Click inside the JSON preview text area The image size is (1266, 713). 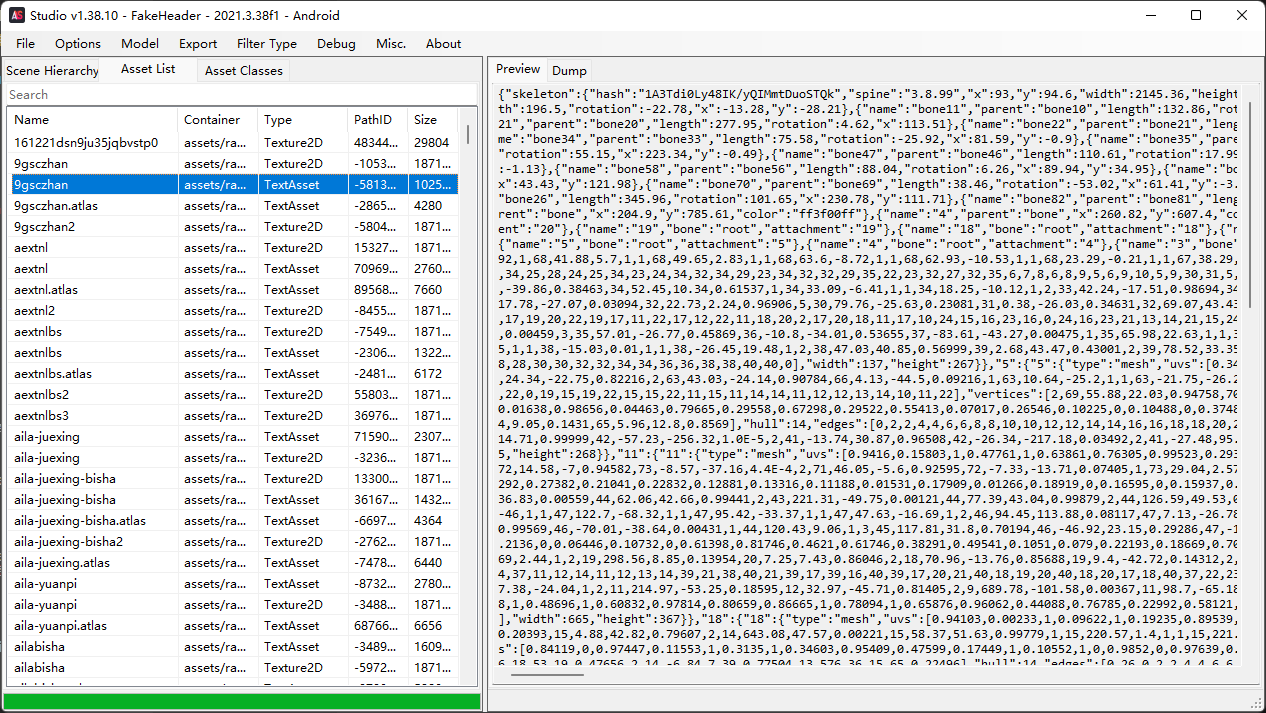(867, 374)
